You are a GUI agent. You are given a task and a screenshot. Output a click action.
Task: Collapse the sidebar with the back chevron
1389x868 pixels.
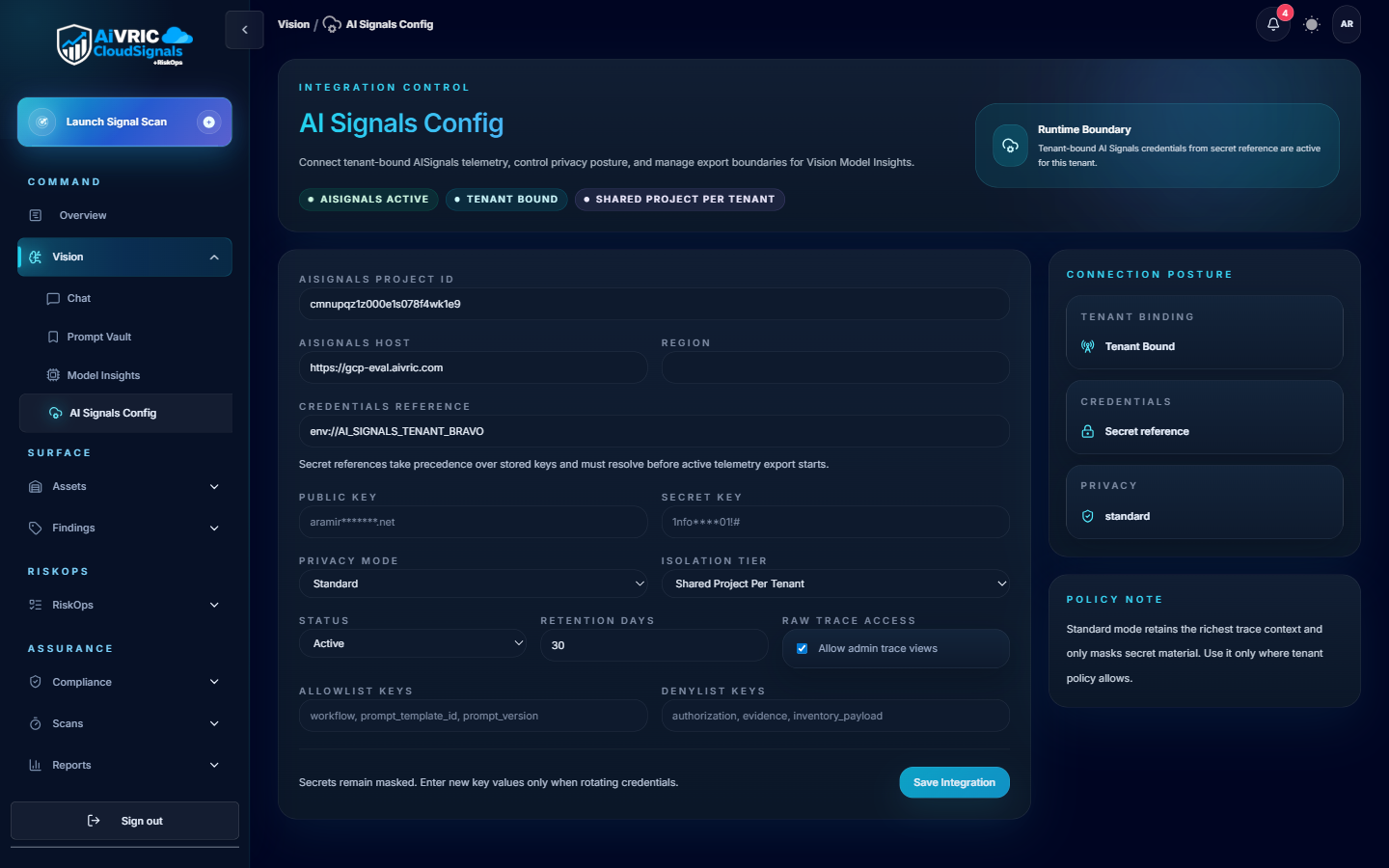[x=244, y=30]
